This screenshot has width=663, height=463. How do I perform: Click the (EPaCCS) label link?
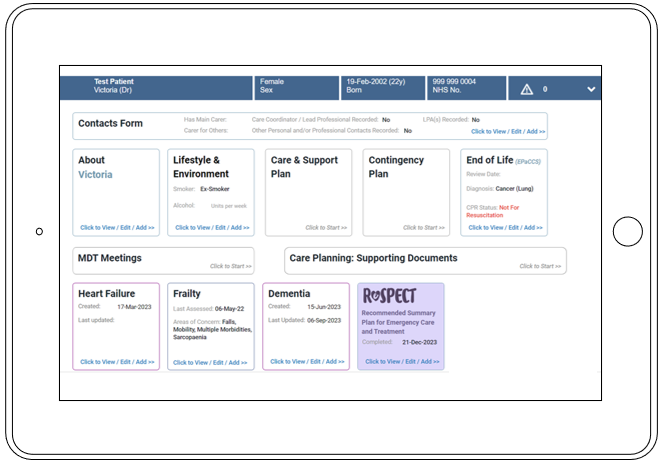coord(530,161)
